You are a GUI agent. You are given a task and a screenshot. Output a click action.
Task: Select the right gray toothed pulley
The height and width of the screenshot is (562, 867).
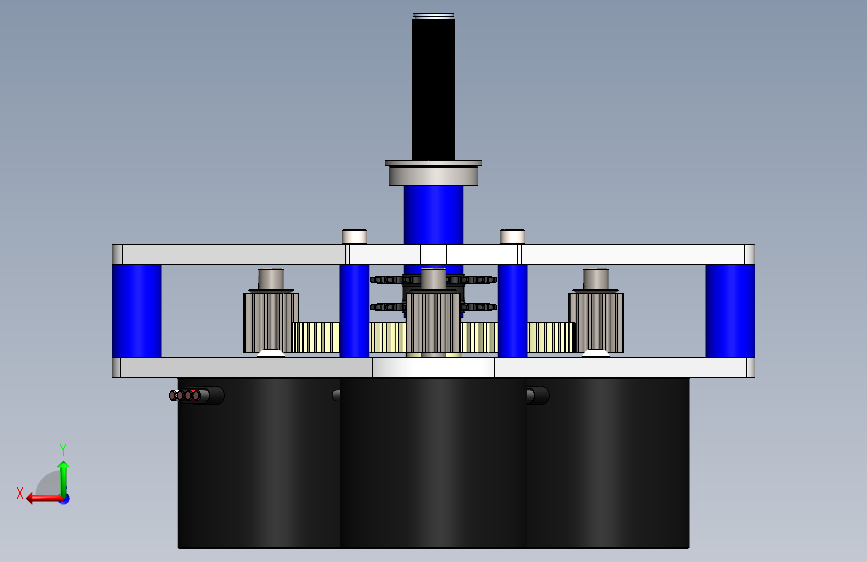pyautogui.click(x=596, y=322)
